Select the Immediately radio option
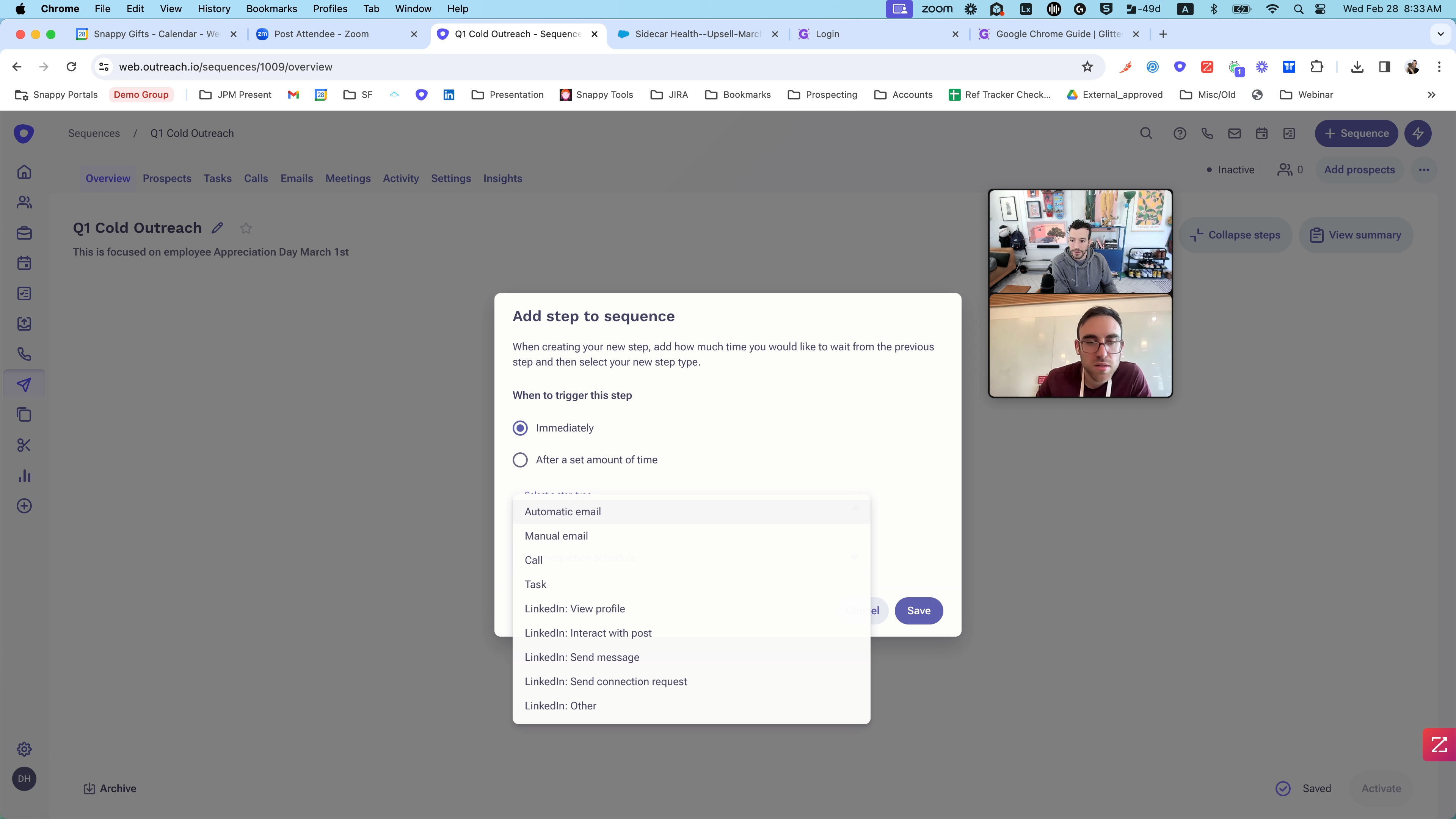The image size is (1456, 819). [x=520, y=428]
